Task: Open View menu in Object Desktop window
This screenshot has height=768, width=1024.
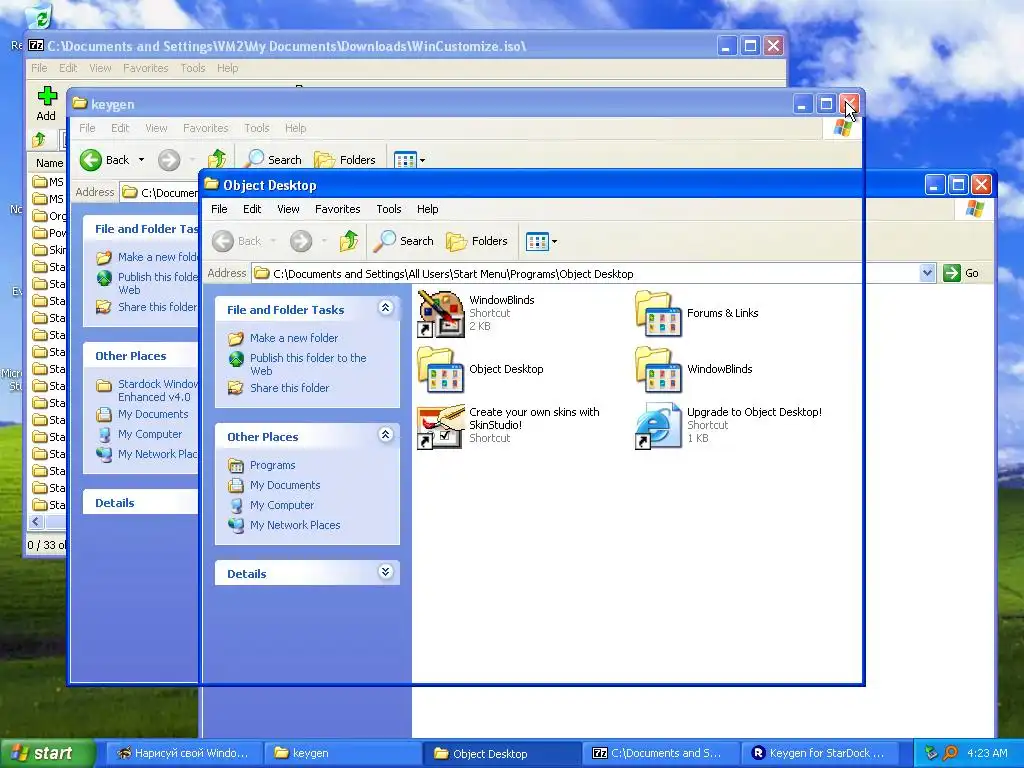Action: click(288, 209)
